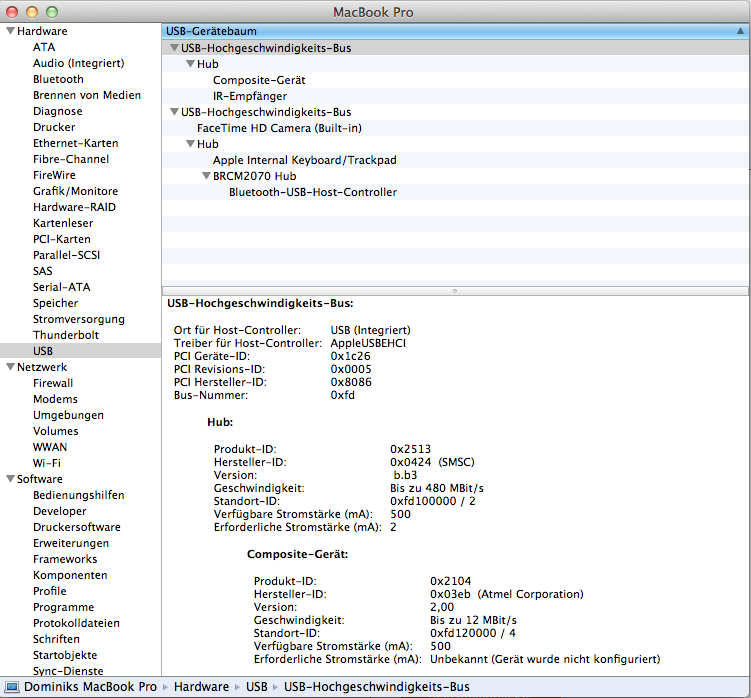Image resolution: width=751 pixels, height=698 pixels.
Task: Collapse the Netzwerk section in sidebar
Action: click(10, 367)
